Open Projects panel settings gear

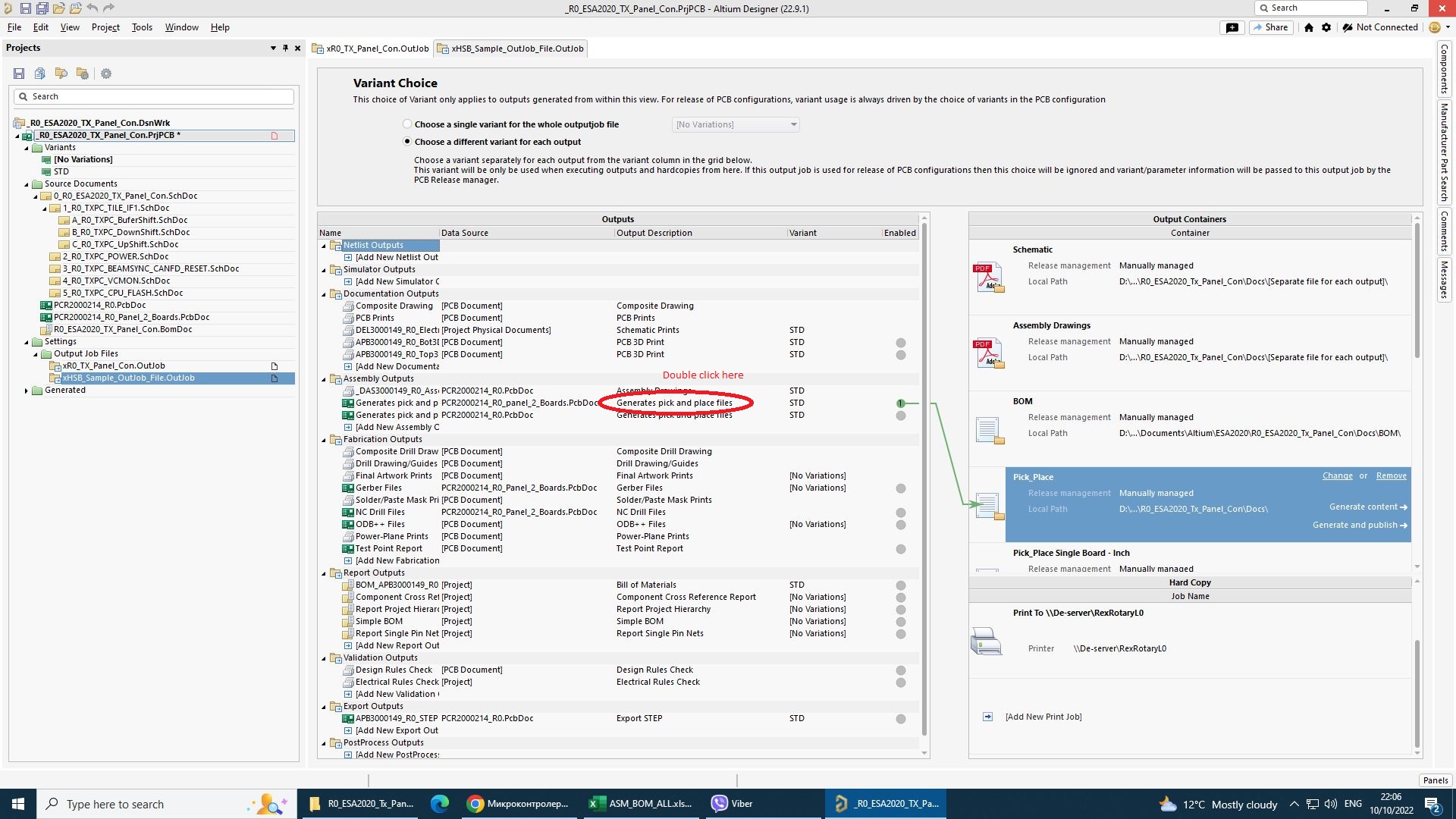coord(106,74)
